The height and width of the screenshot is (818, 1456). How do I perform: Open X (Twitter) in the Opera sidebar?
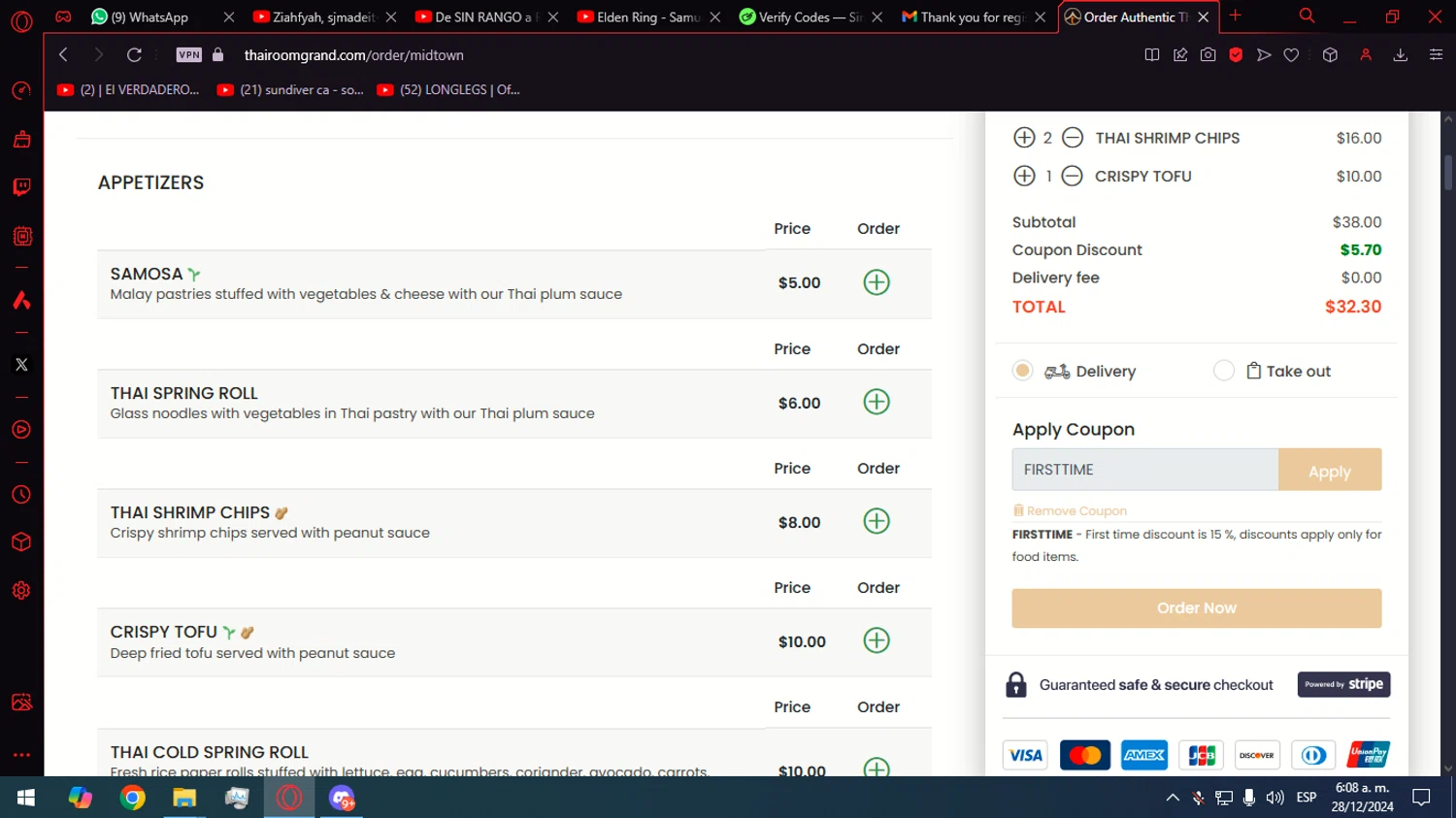coord(21,365)
